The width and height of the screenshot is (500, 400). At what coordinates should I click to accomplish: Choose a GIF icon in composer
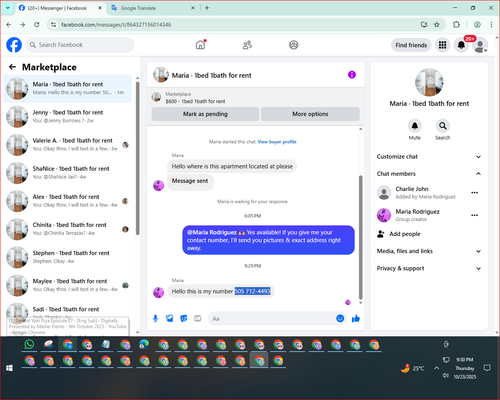pyautogui.click(x=198, y=319)
